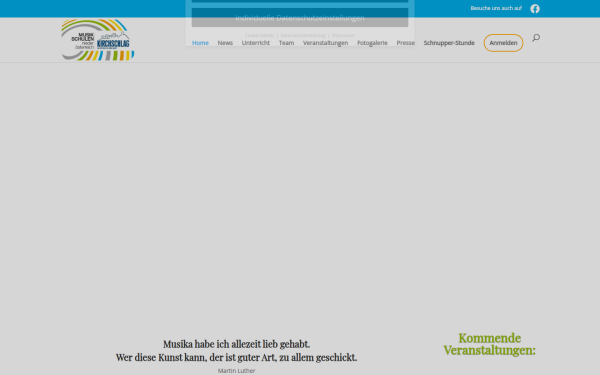Click the Anmelden button
600x375 pixels.
(503, 43)
